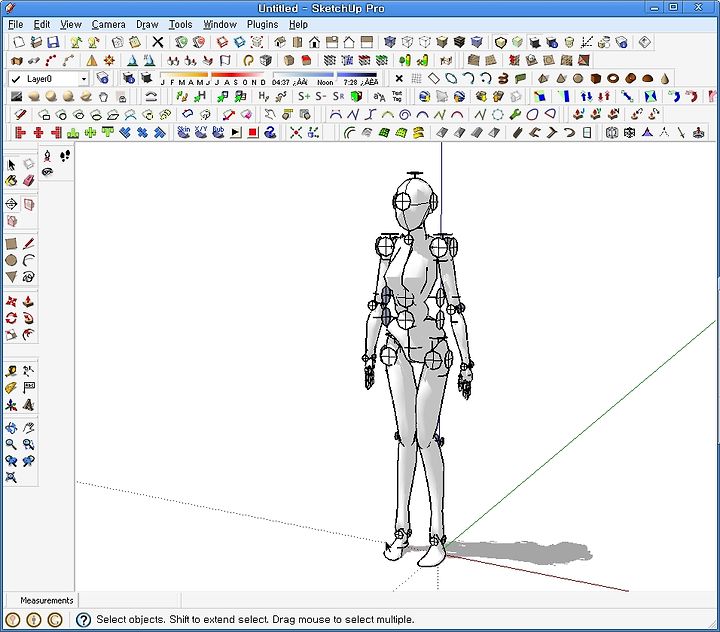Select the Rotate tool
Screen dimensions: 720x632
pos(11,318)
